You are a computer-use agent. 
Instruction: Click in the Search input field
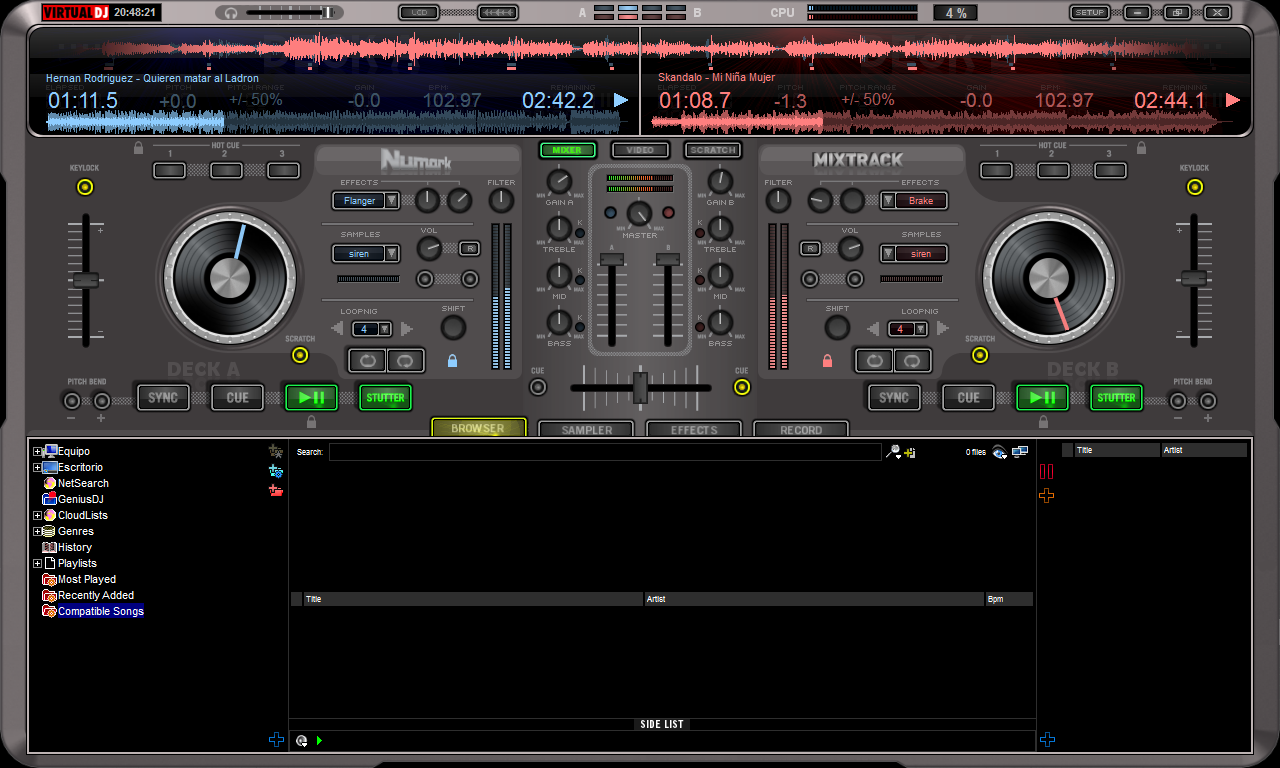605,452
